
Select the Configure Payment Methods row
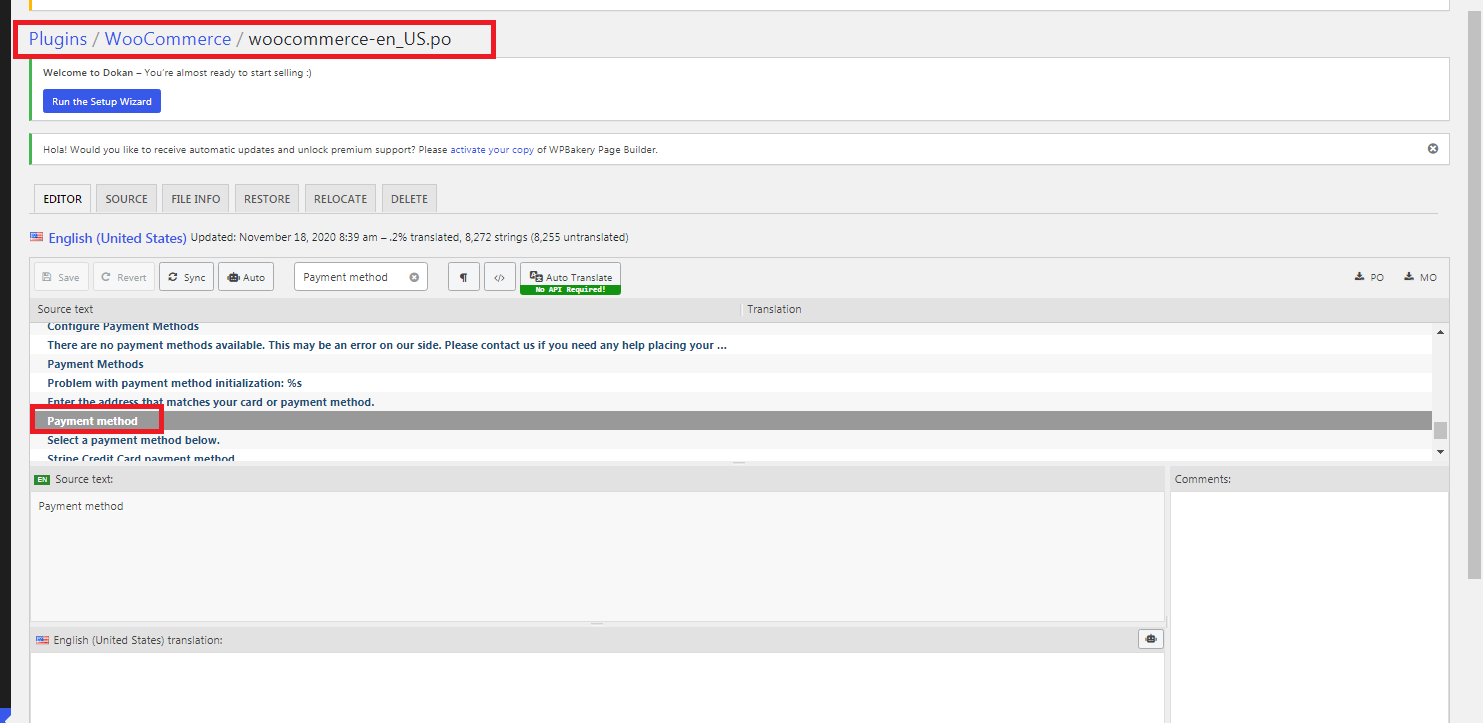[x=731, y=327]
